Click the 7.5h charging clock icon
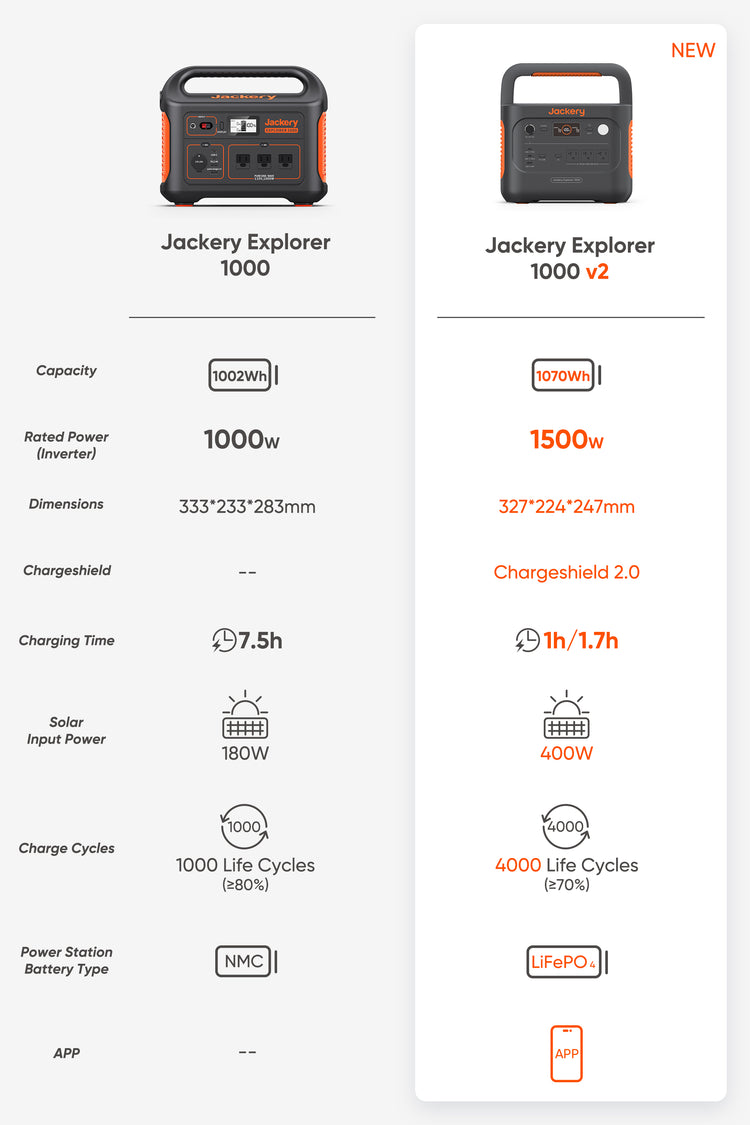Viewport: 750px width, 1125px height. click(224, 641)
